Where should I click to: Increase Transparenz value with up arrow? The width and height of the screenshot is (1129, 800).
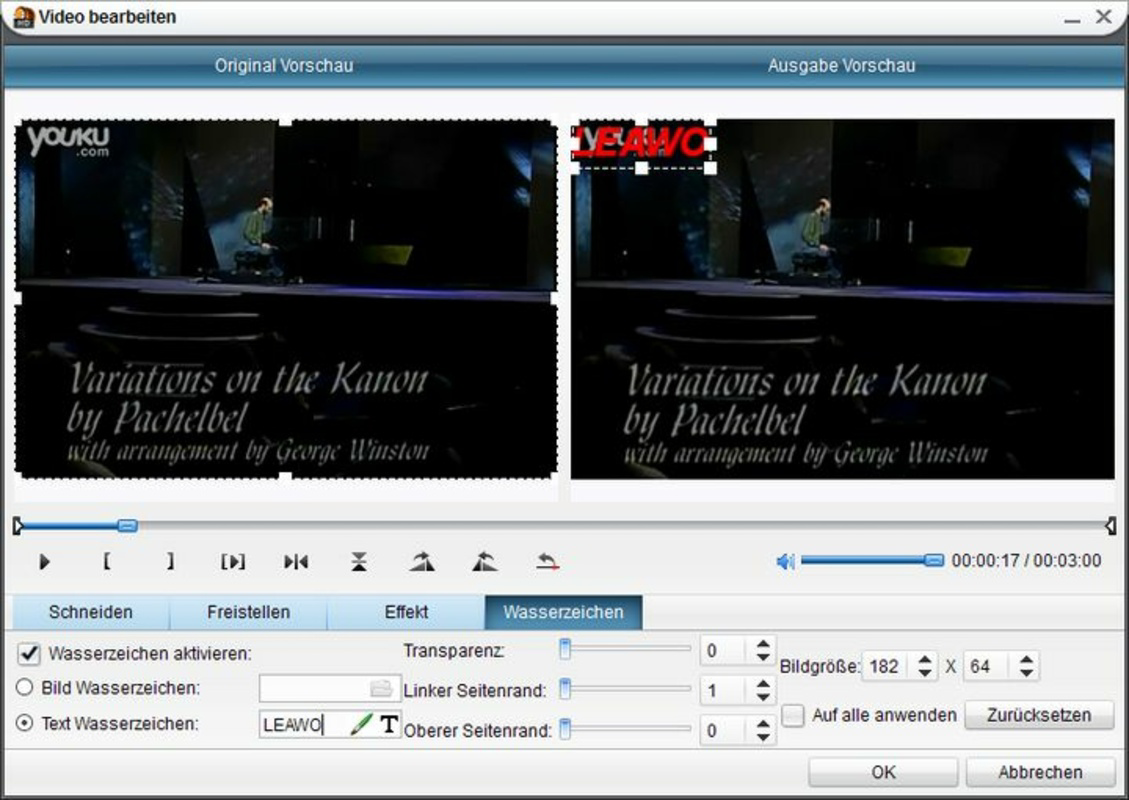point(763,643)
